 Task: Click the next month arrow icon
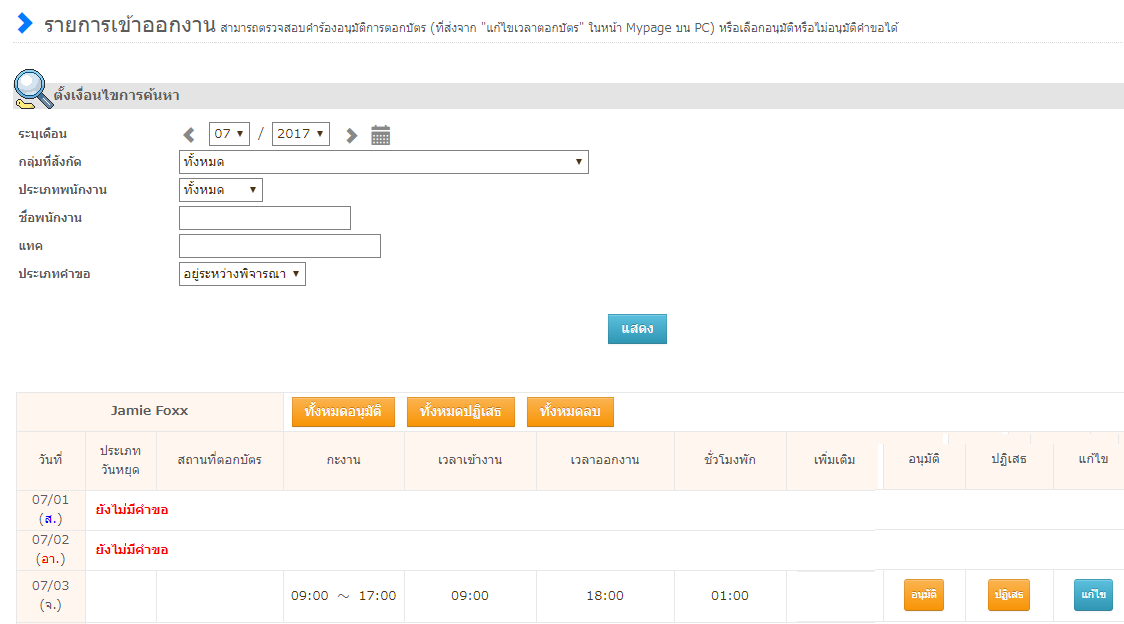click(351, 135)
